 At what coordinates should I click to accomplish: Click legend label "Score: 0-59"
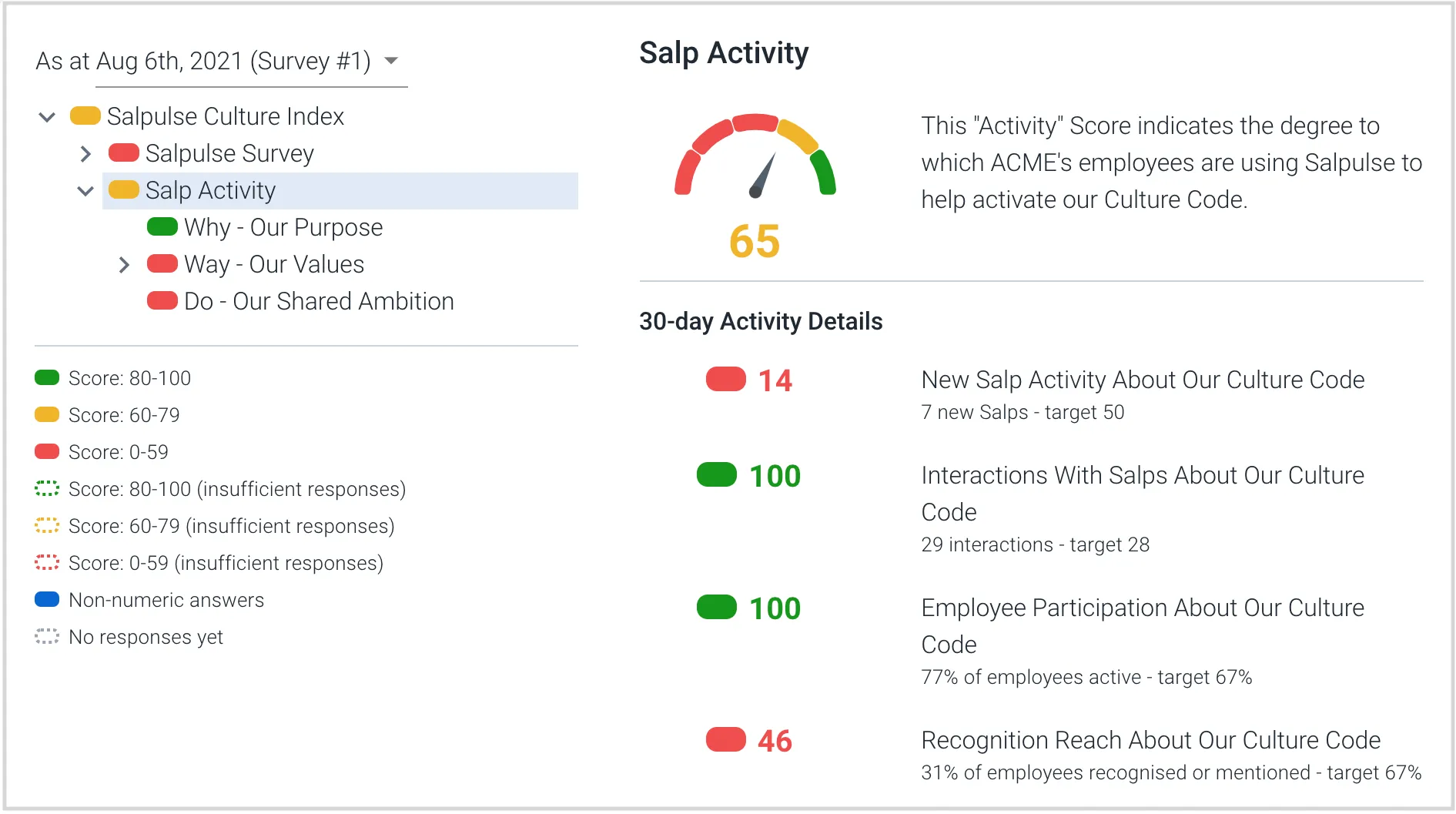point(119,452)
